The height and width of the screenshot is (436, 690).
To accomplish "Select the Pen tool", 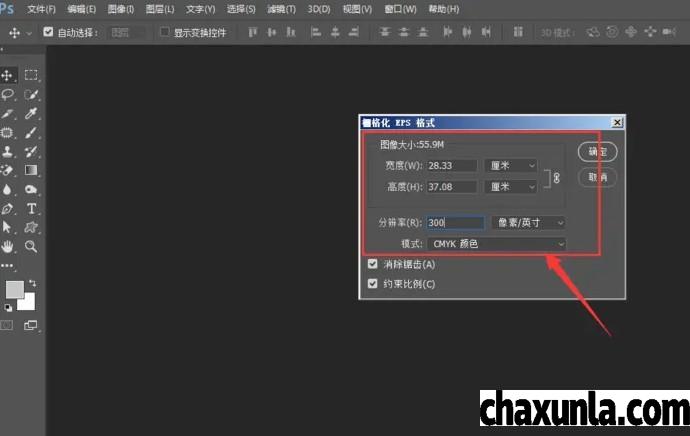I will point(9,208).
